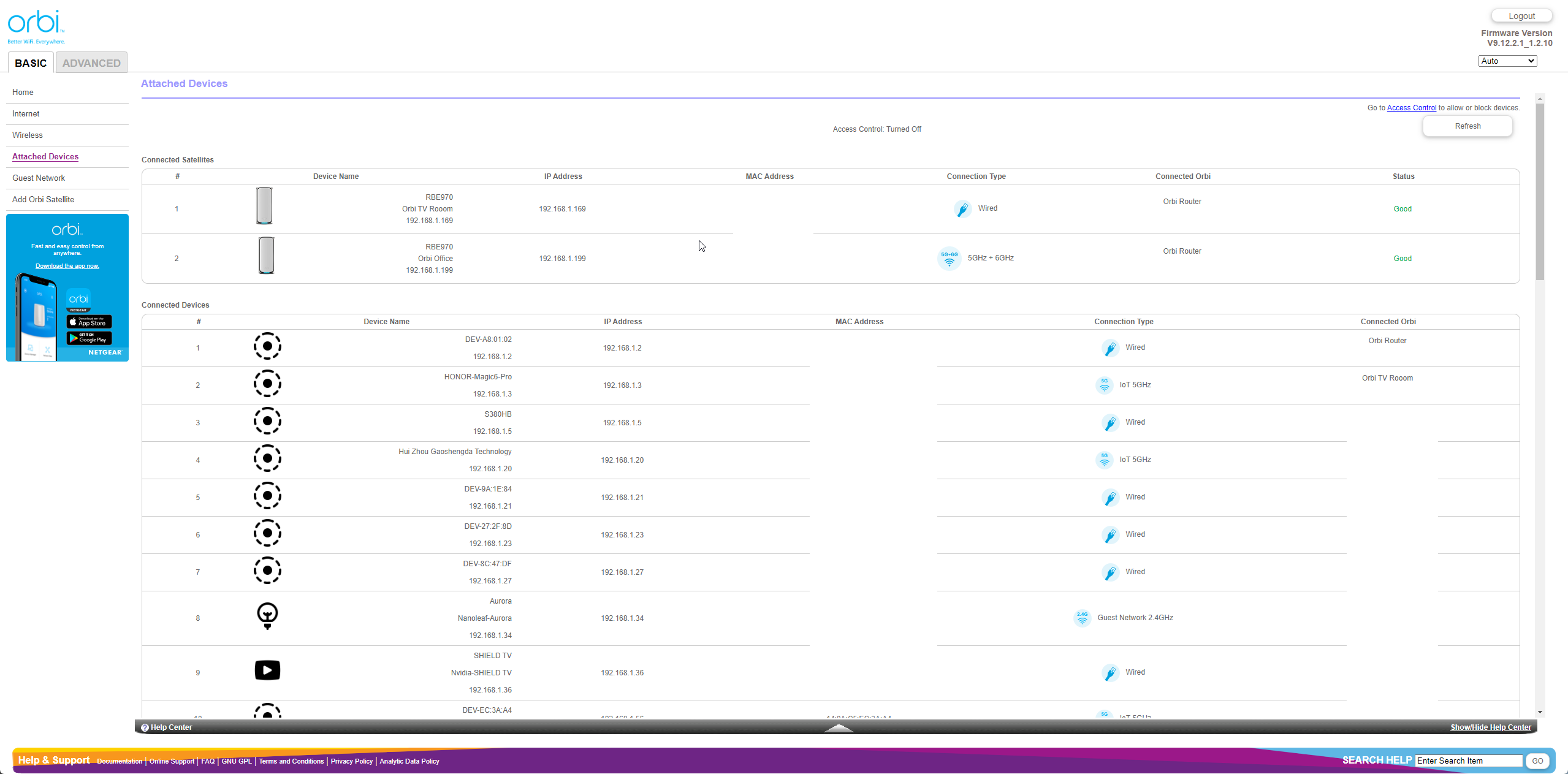This screenshot has width=1568, height=774.
Task: Click the Orbi Office satellite image
Action: [x=266, y=256]
